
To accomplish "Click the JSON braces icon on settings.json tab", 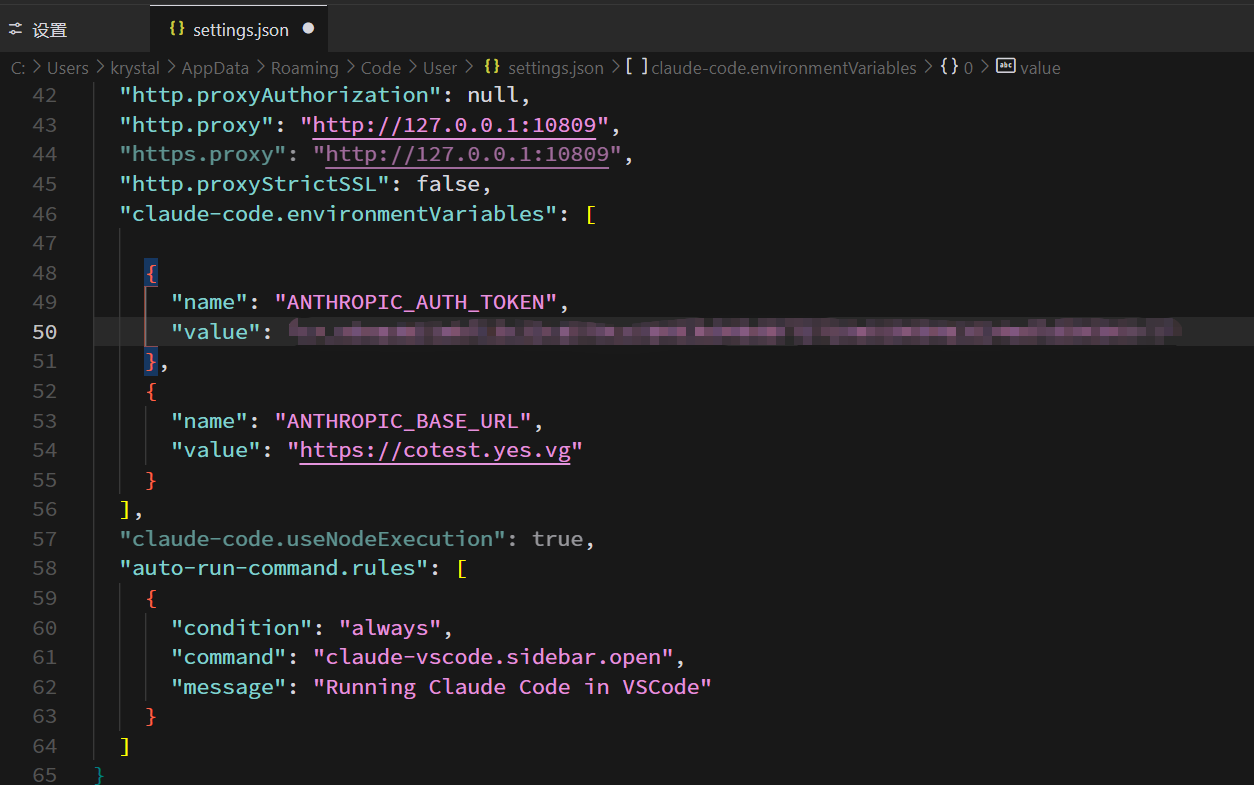I will pos(177,29).
